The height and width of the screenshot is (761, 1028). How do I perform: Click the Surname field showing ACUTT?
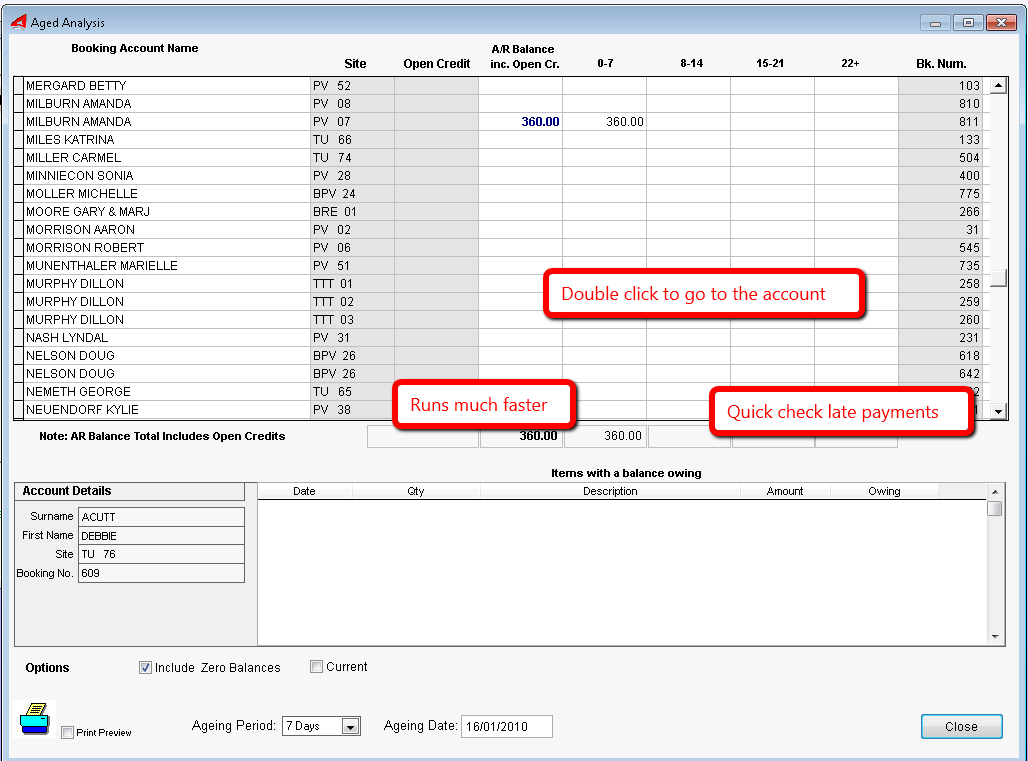(161, 517)
